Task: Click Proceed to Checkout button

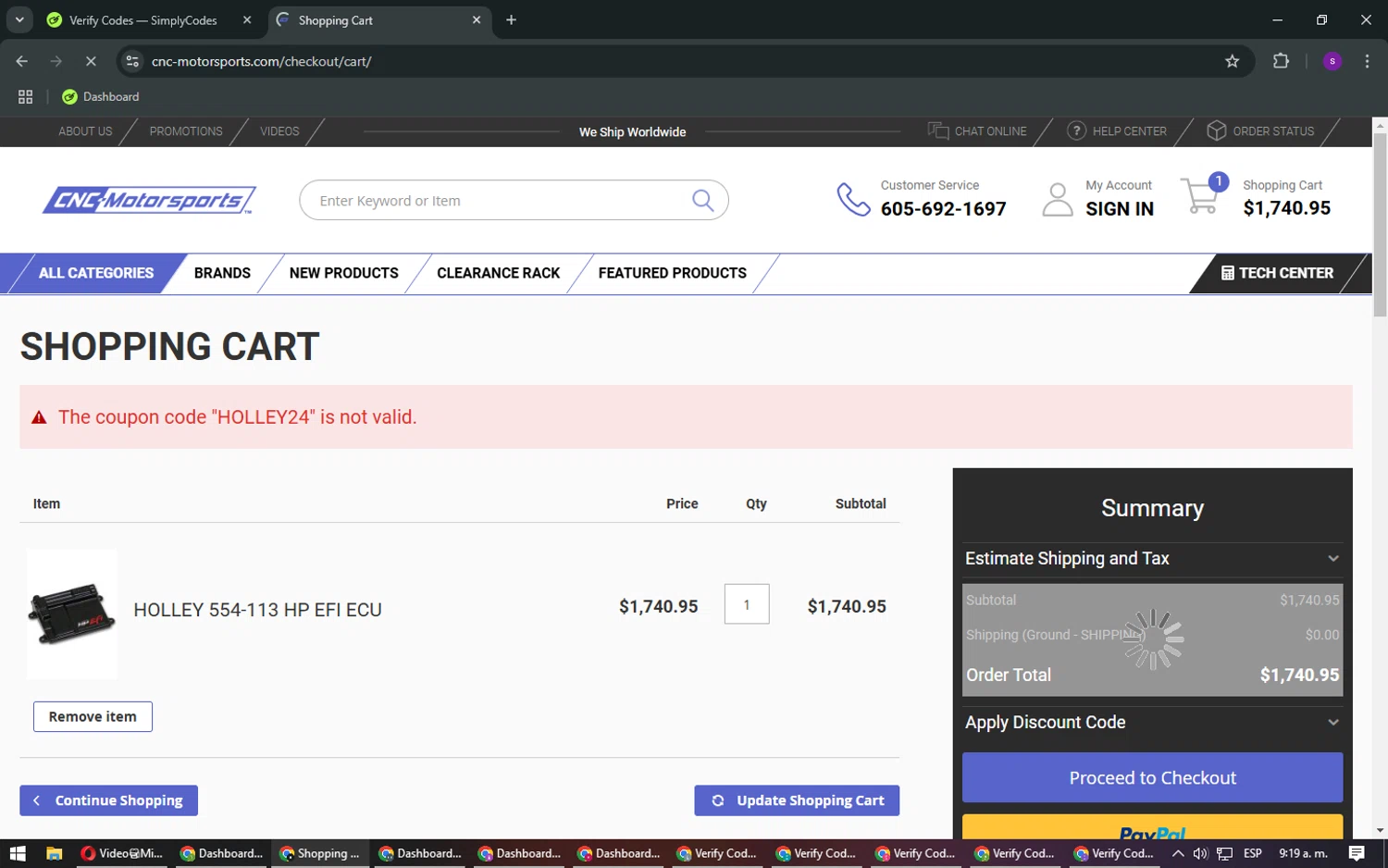Action: [x=1152, y=777]
